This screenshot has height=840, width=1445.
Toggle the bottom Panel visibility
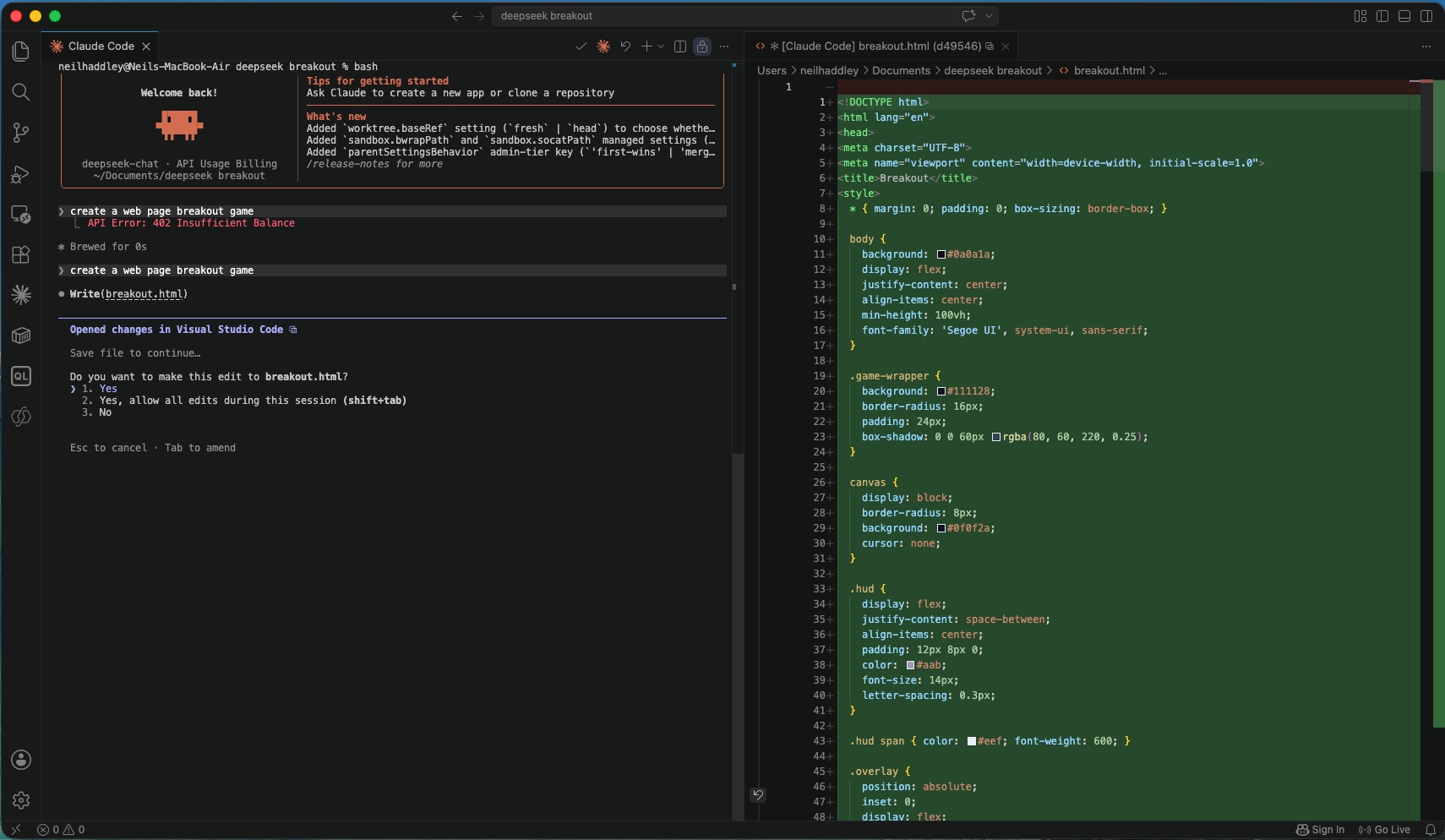(1404, 16)
